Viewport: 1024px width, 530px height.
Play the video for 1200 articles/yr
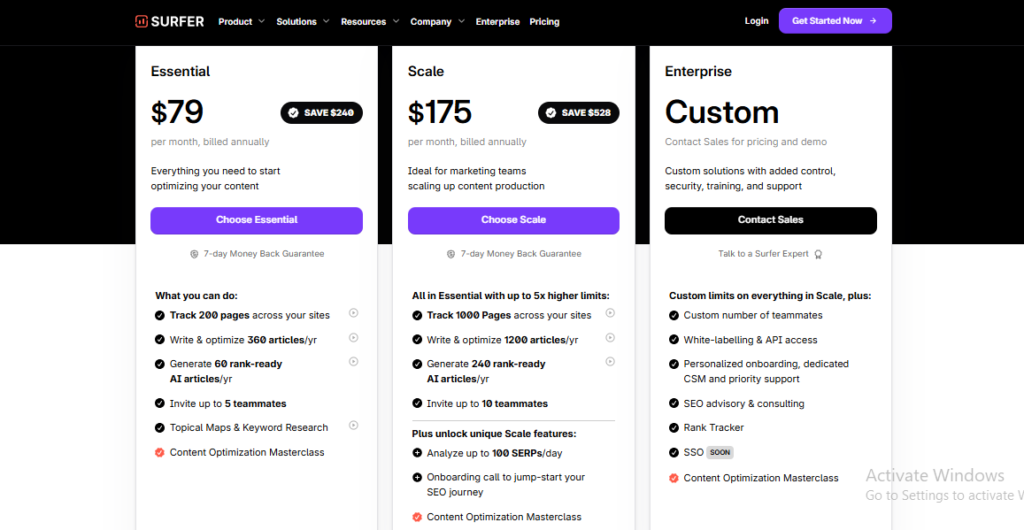pos(610,337)
